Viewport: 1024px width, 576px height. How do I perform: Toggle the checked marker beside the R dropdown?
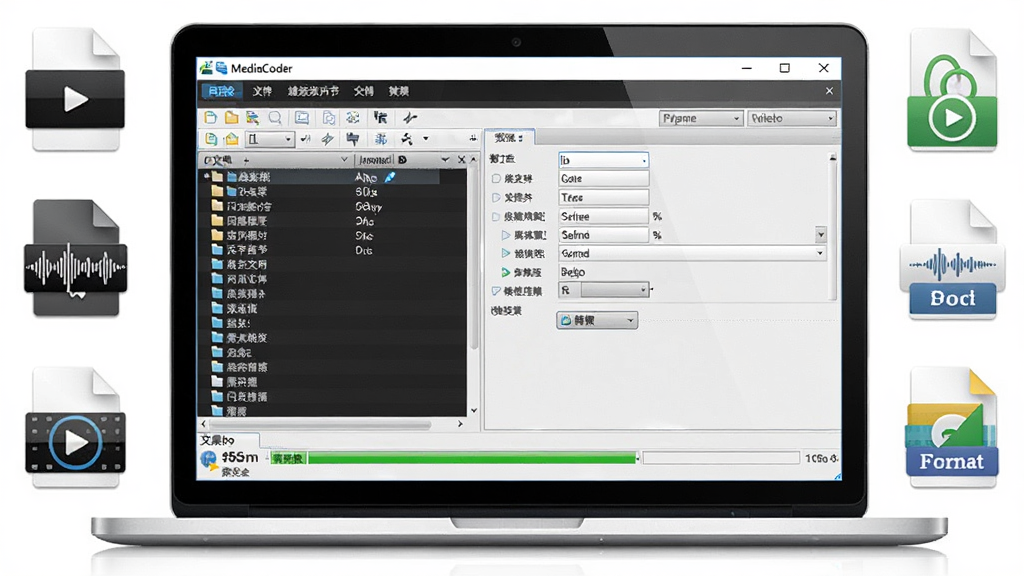496,291
